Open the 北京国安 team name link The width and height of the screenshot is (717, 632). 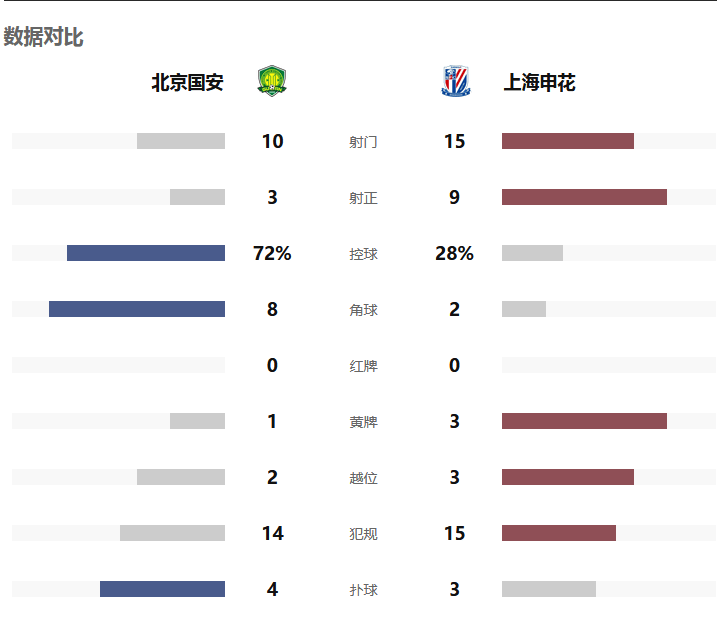pos(187,83)
